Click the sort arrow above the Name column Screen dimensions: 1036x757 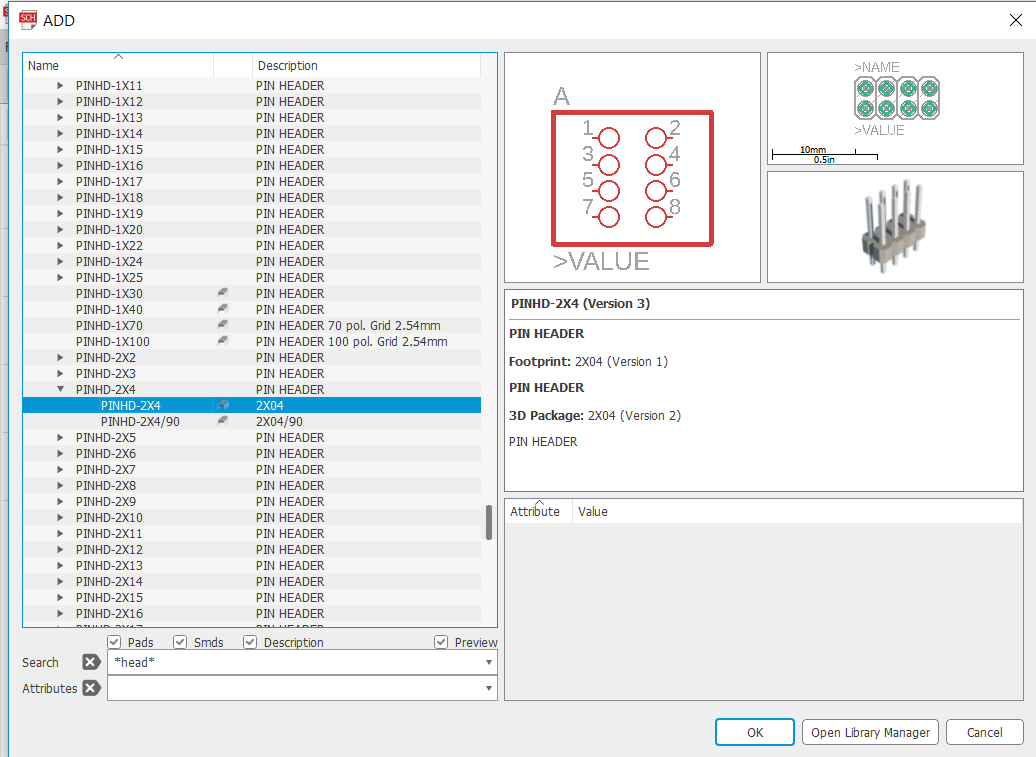117,55
